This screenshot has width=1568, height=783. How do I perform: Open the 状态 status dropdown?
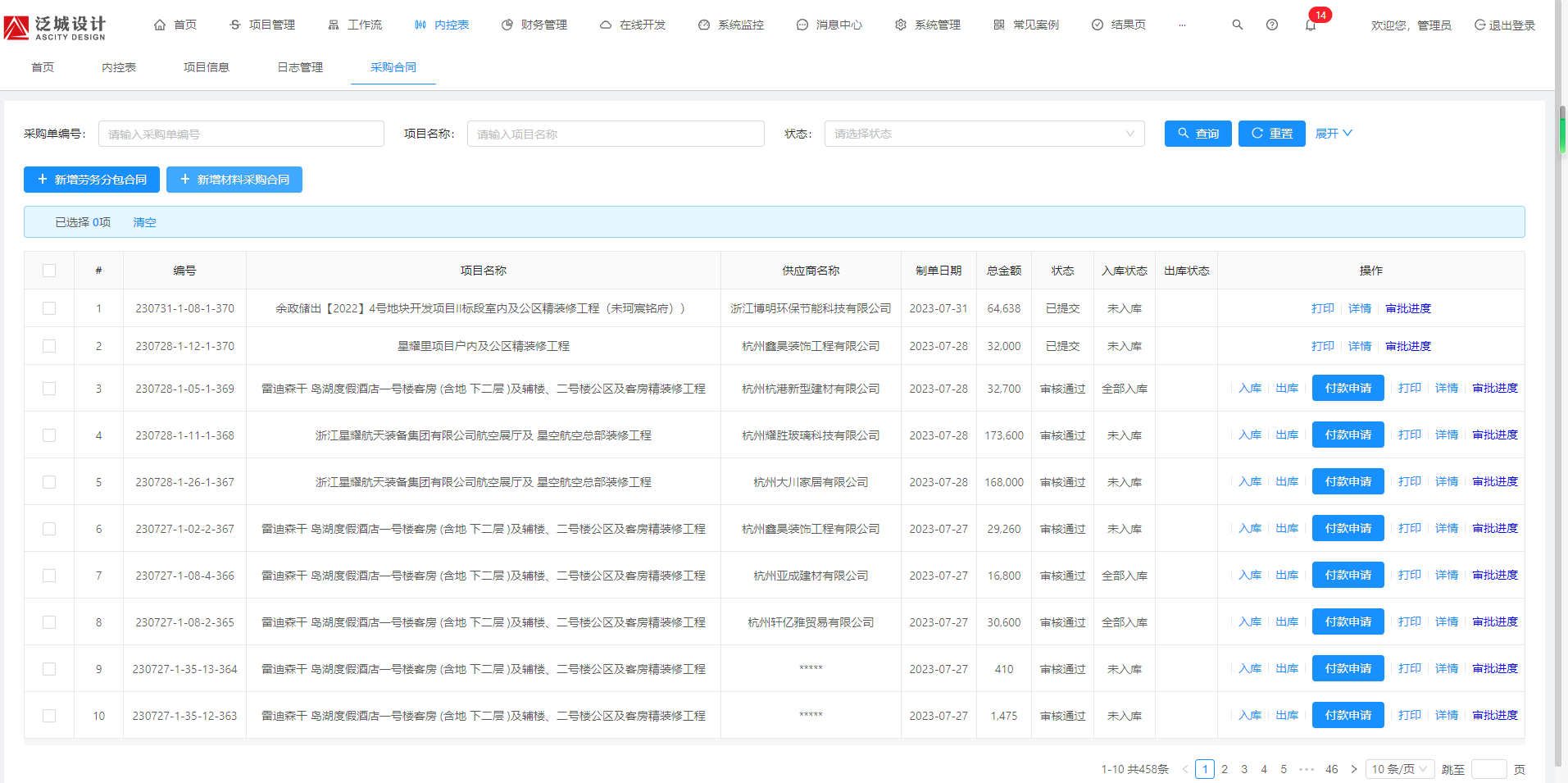click(x=984, y=134)
